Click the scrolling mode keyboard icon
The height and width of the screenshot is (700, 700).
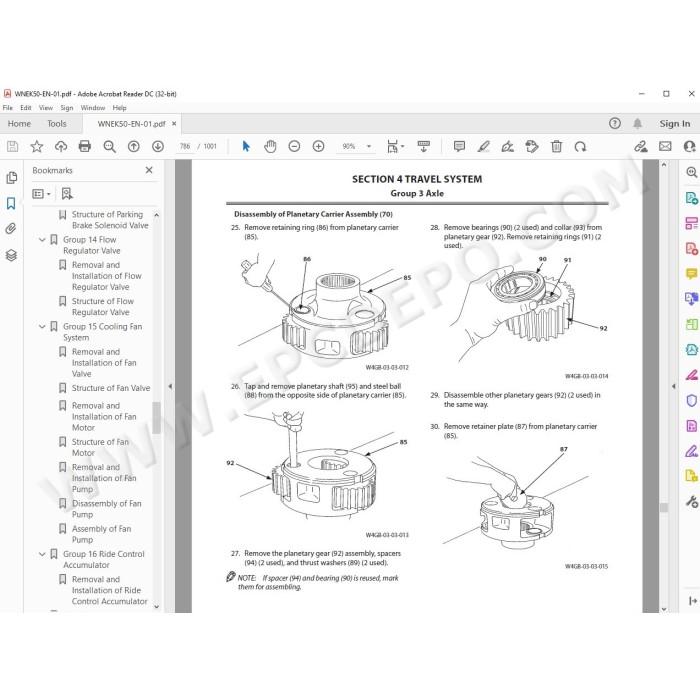point(424,146)
